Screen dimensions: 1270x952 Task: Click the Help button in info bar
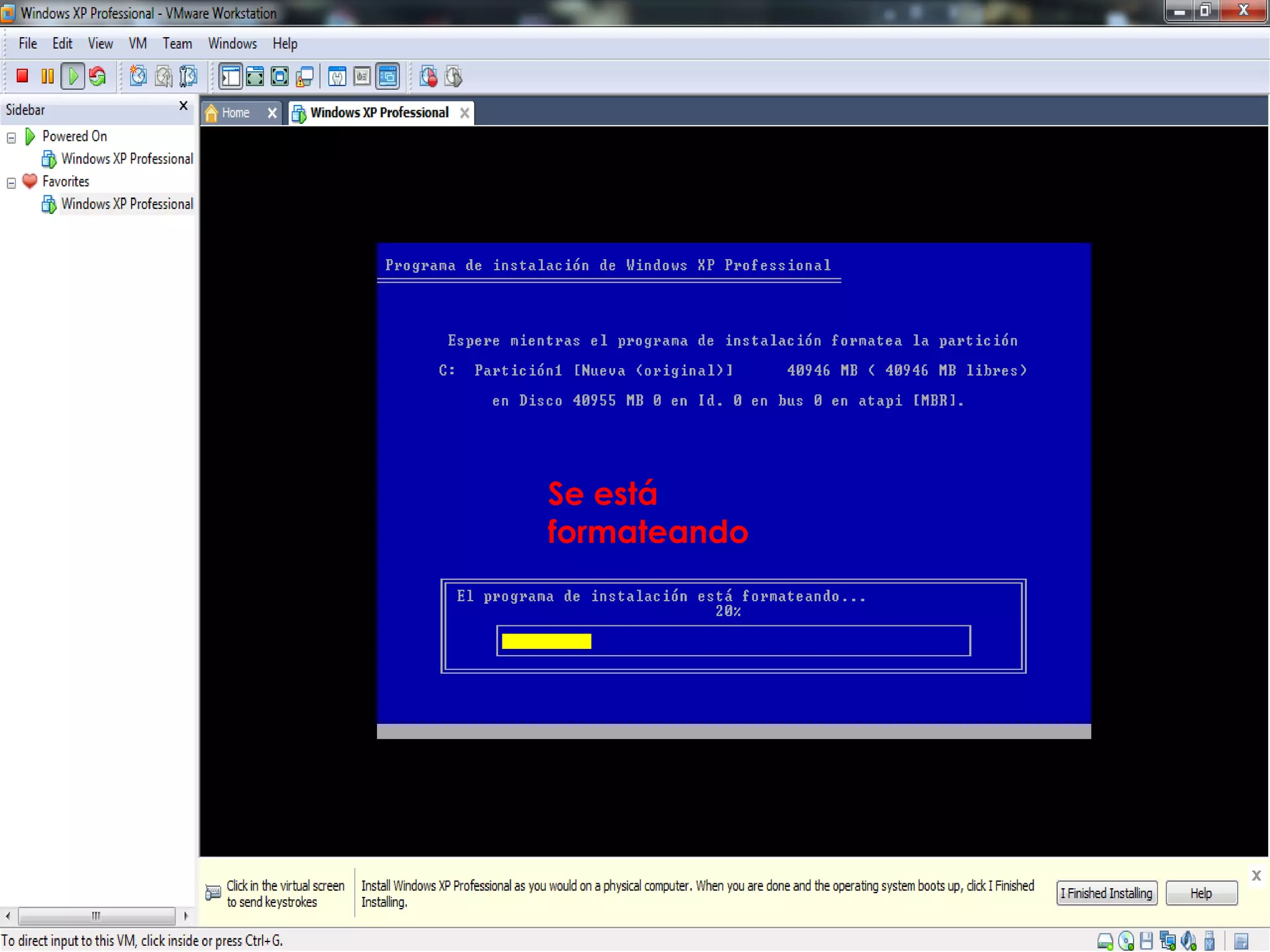1201,893
